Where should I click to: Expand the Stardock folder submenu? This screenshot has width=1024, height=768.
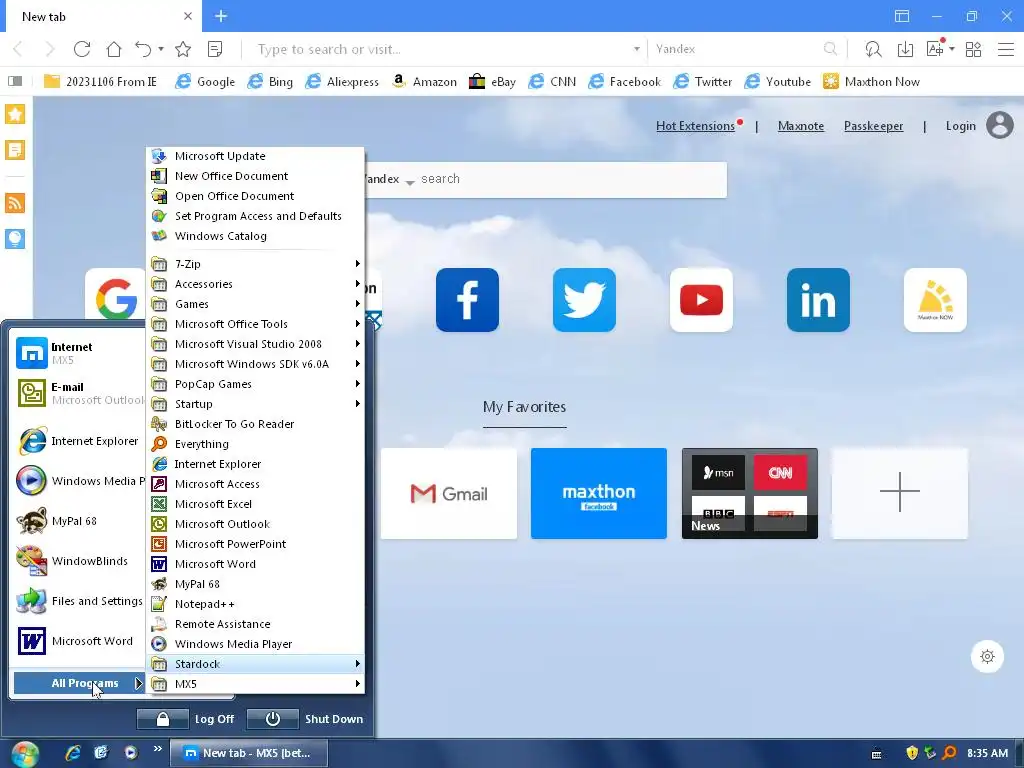click(x=255, y=664)
